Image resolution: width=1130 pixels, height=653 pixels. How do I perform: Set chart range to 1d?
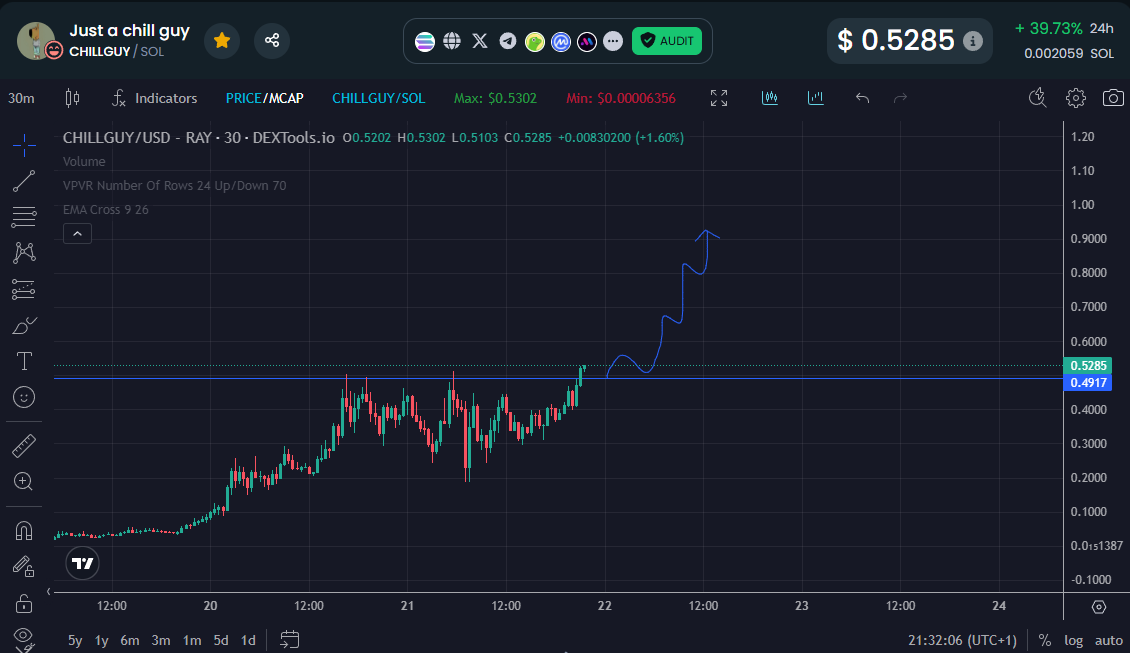click(248, 640)
